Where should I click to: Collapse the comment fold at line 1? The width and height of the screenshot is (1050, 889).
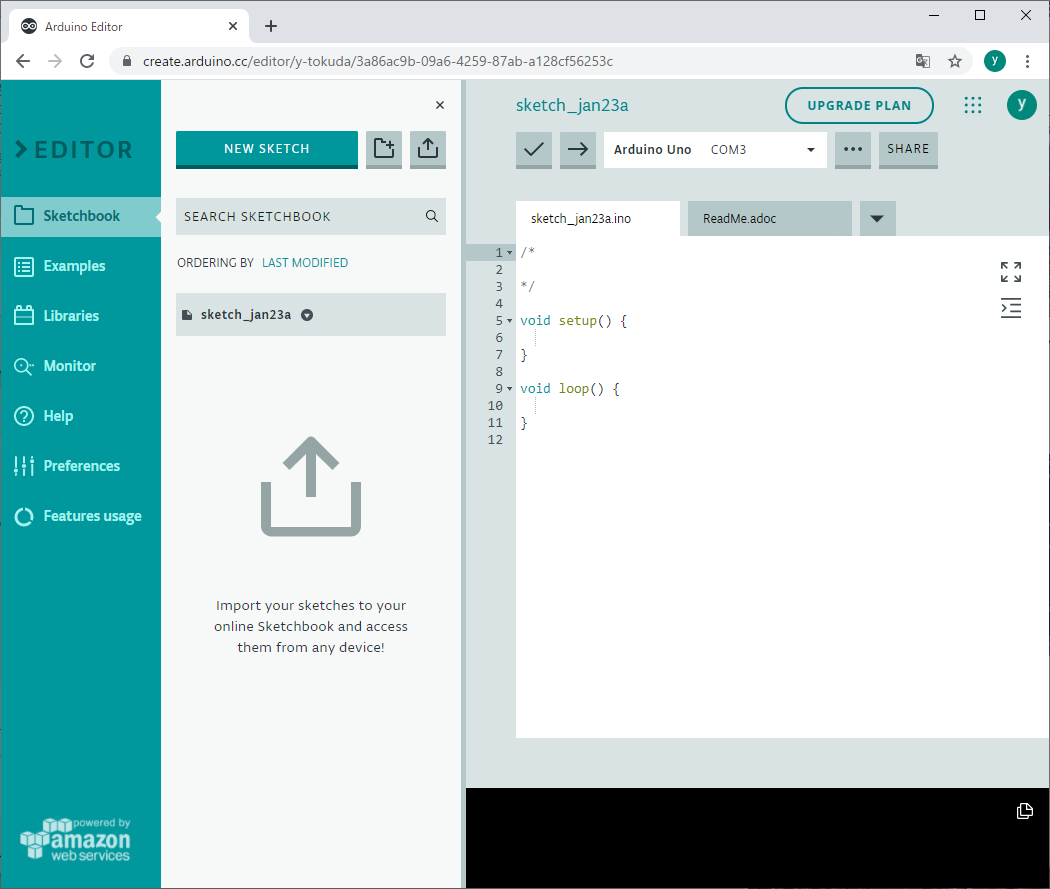pos(510,253)
